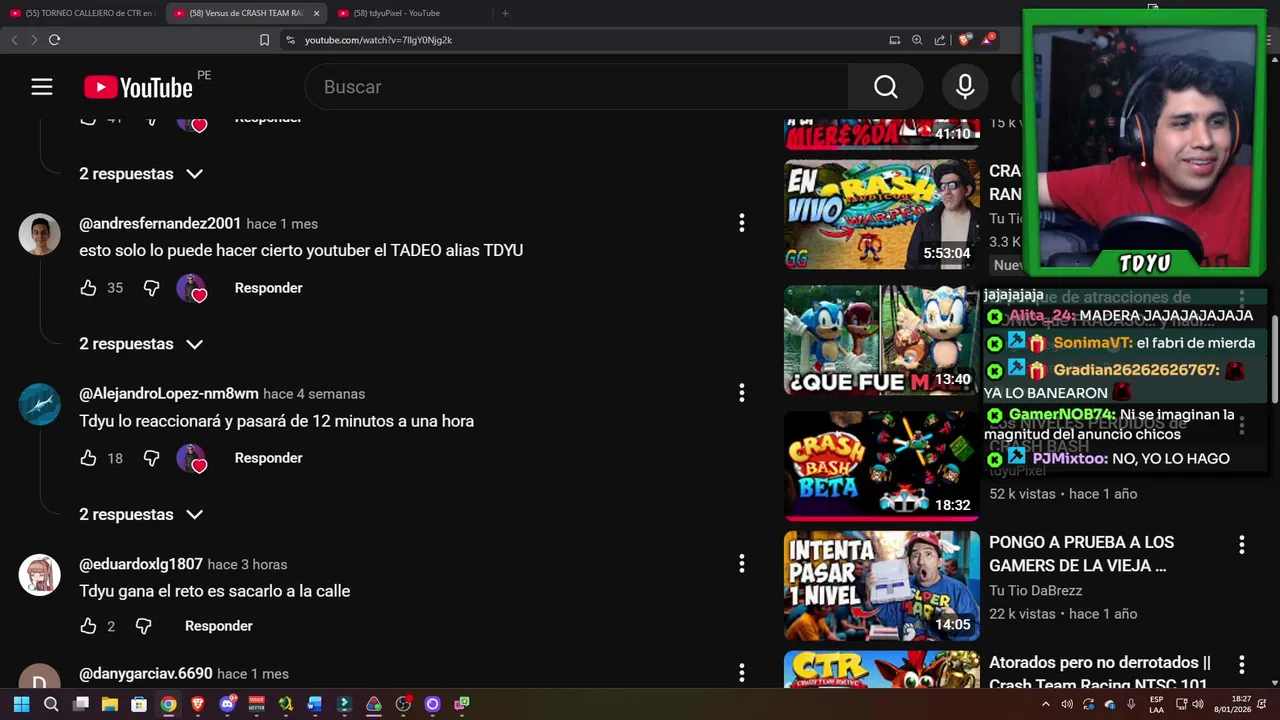Click the magnifying glass search button
Viewport: 1280px width, 720px height.
[886, 87]
